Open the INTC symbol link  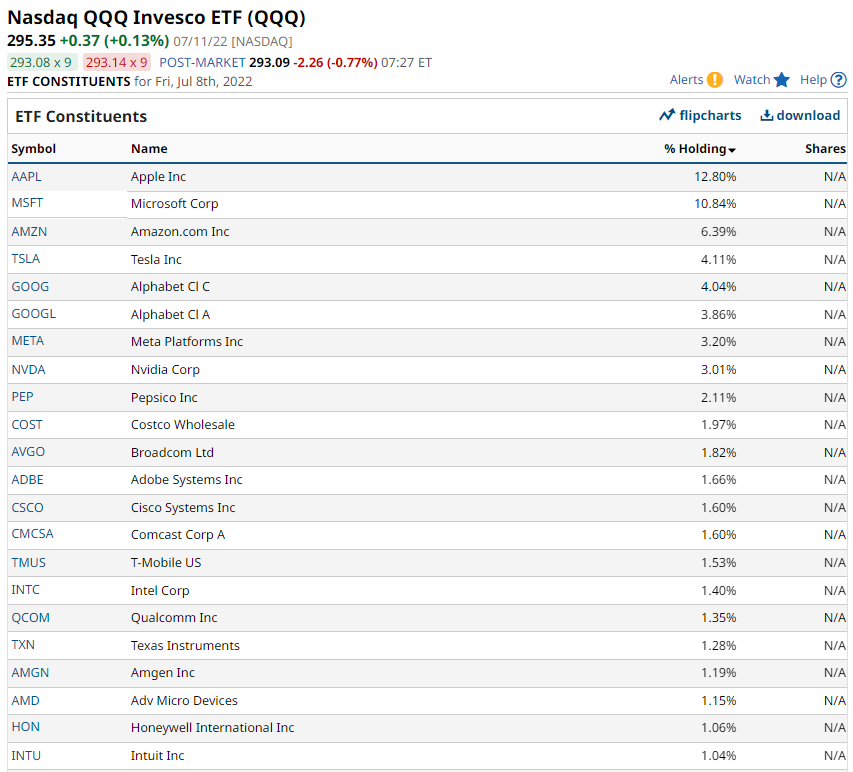[x=26, y=590]
